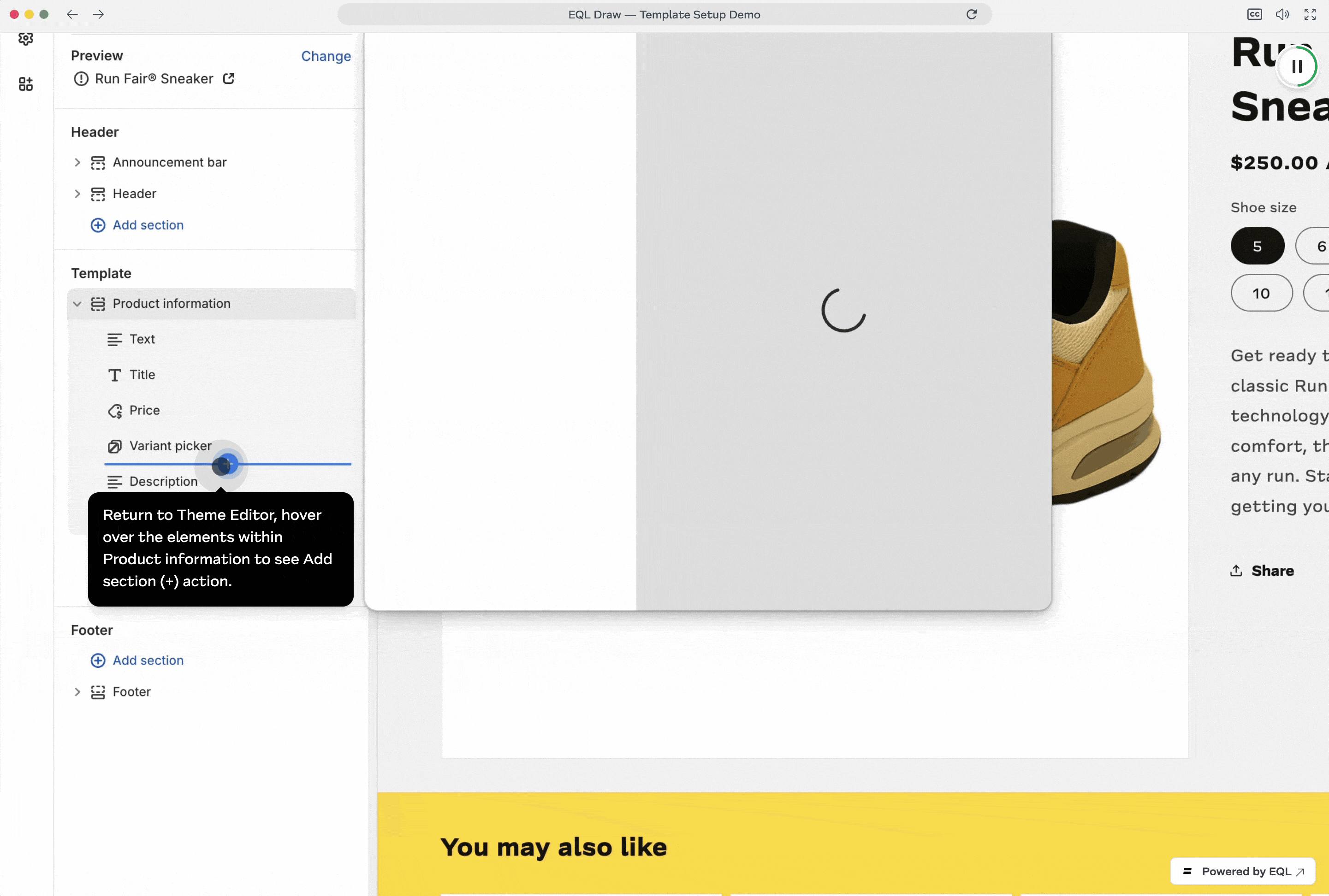The height and width of the screenshot is (896, 1329).
Task: Open the app embeds icon in sidebar
Action: 26,84
